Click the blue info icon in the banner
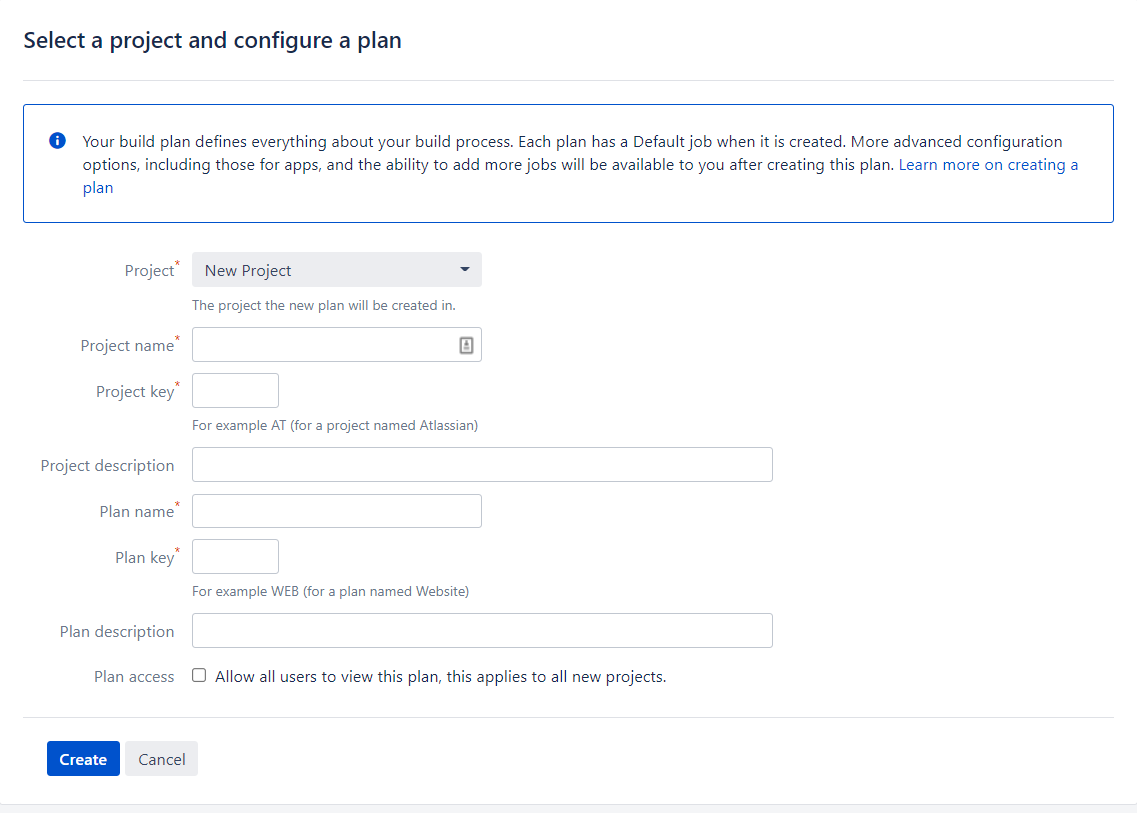 (57, 141)
